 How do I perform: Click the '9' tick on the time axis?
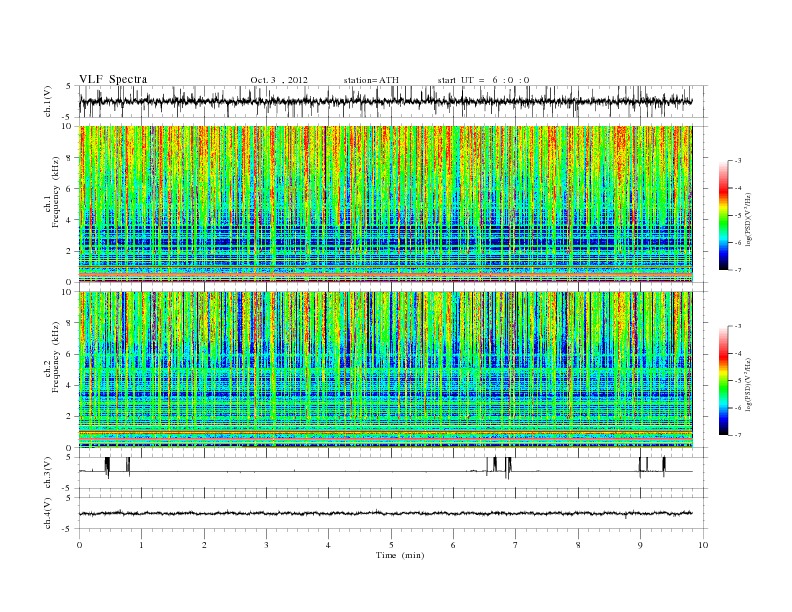pos(640,545)
